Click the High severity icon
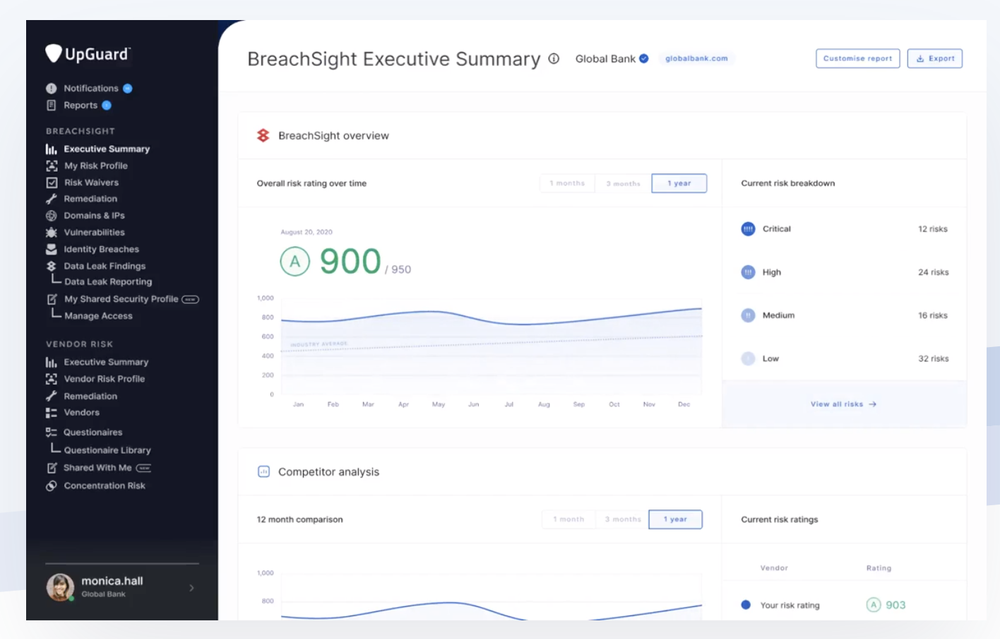The image size is (1000, 639). [748, 272]
